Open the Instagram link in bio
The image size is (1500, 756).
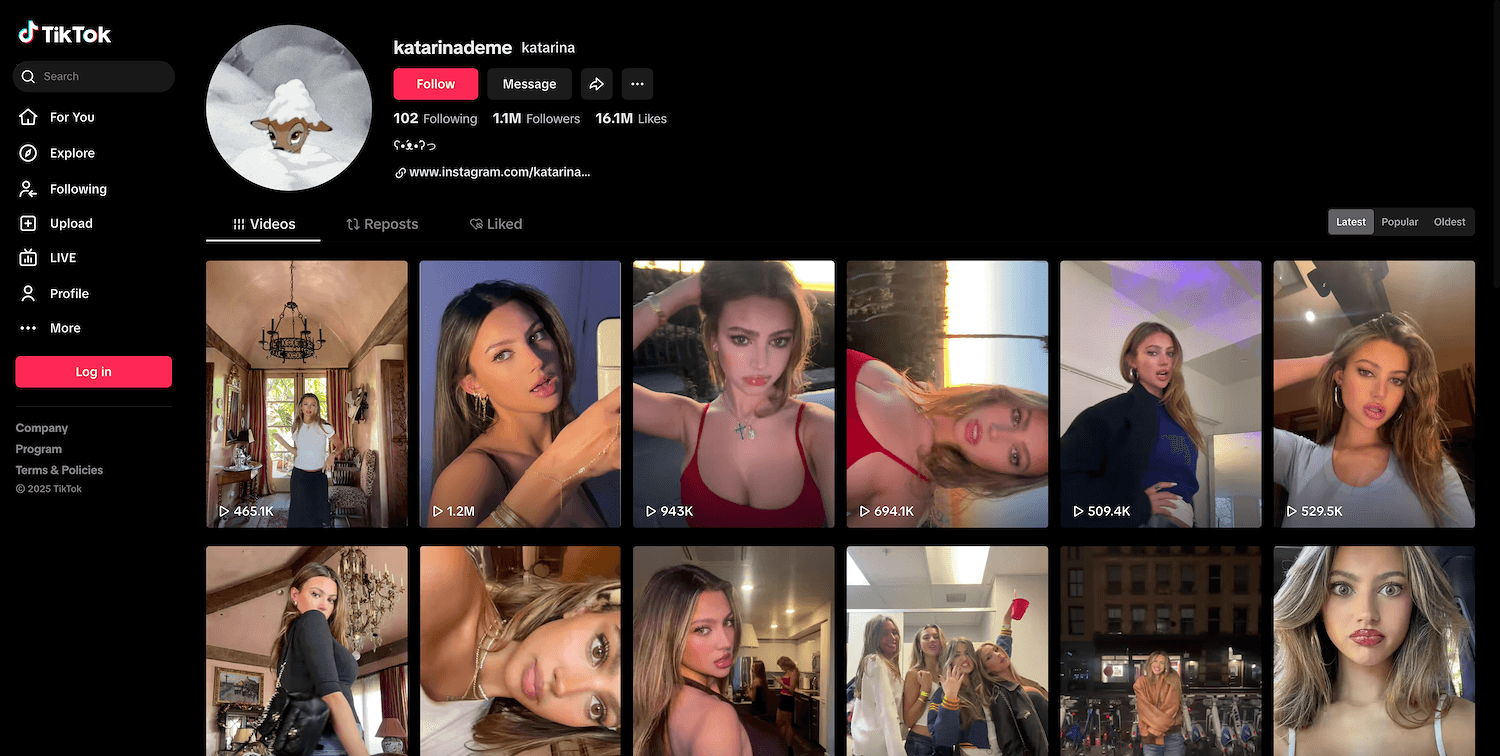[x=499, y=172]
